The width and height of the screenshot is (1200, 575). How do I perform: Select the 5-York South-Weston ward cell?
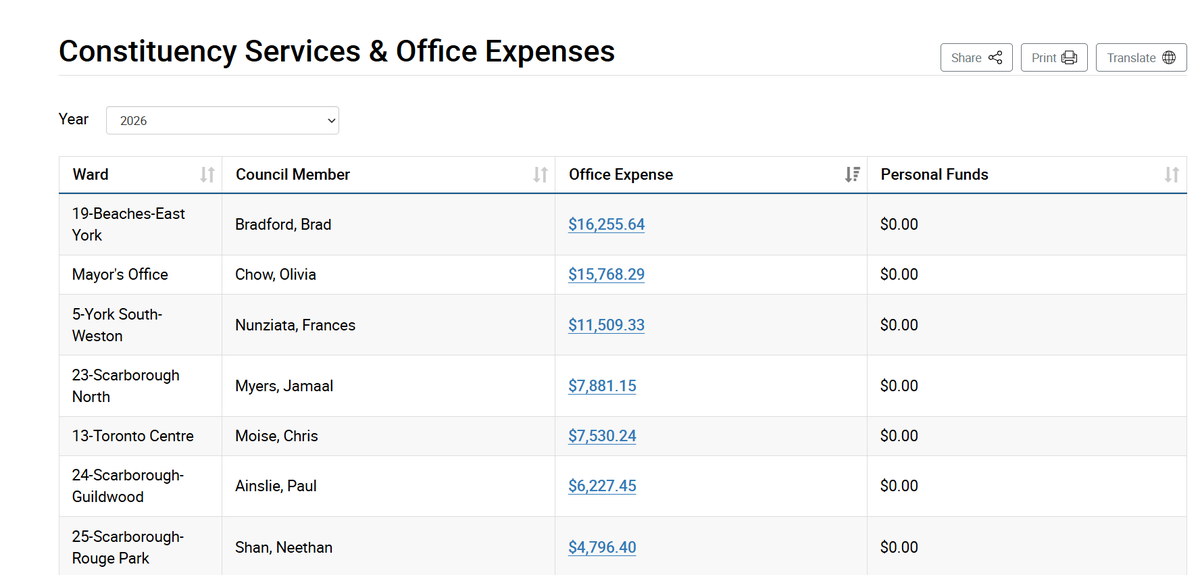[140, 325]
